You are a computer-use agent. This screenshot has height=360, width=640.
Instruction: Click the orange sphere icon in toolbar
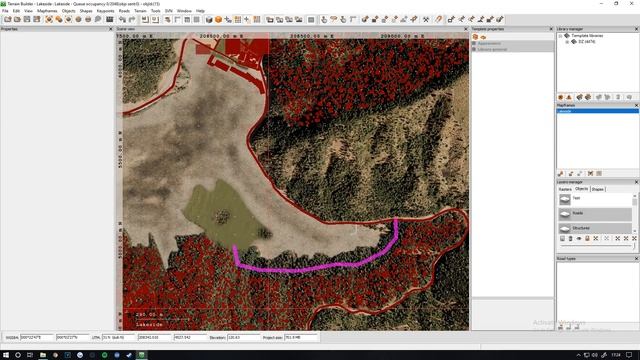tap(218, 19)
